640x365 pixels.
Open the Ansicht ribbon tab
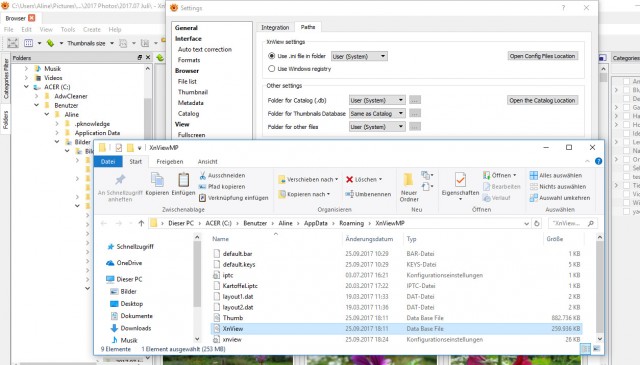(x=207, y=162)
